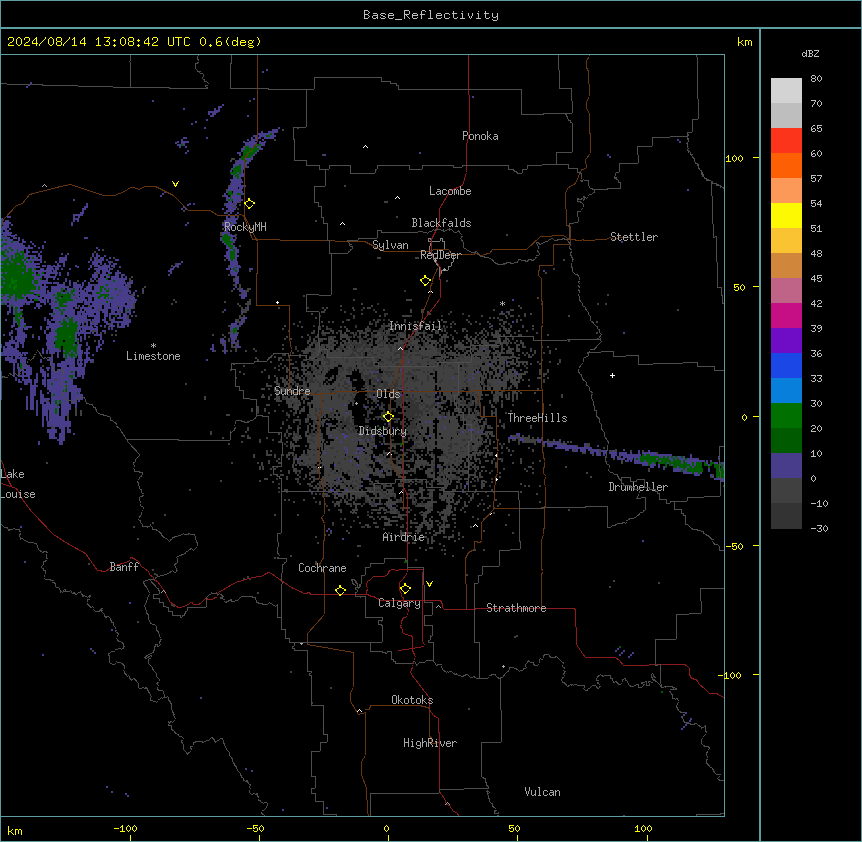Click the Didsbury town label

coord(383,431)
